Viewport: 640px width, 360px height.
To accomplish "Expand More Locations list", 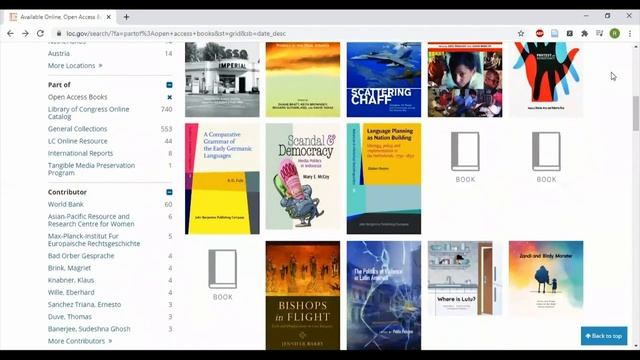I will 75,66.
